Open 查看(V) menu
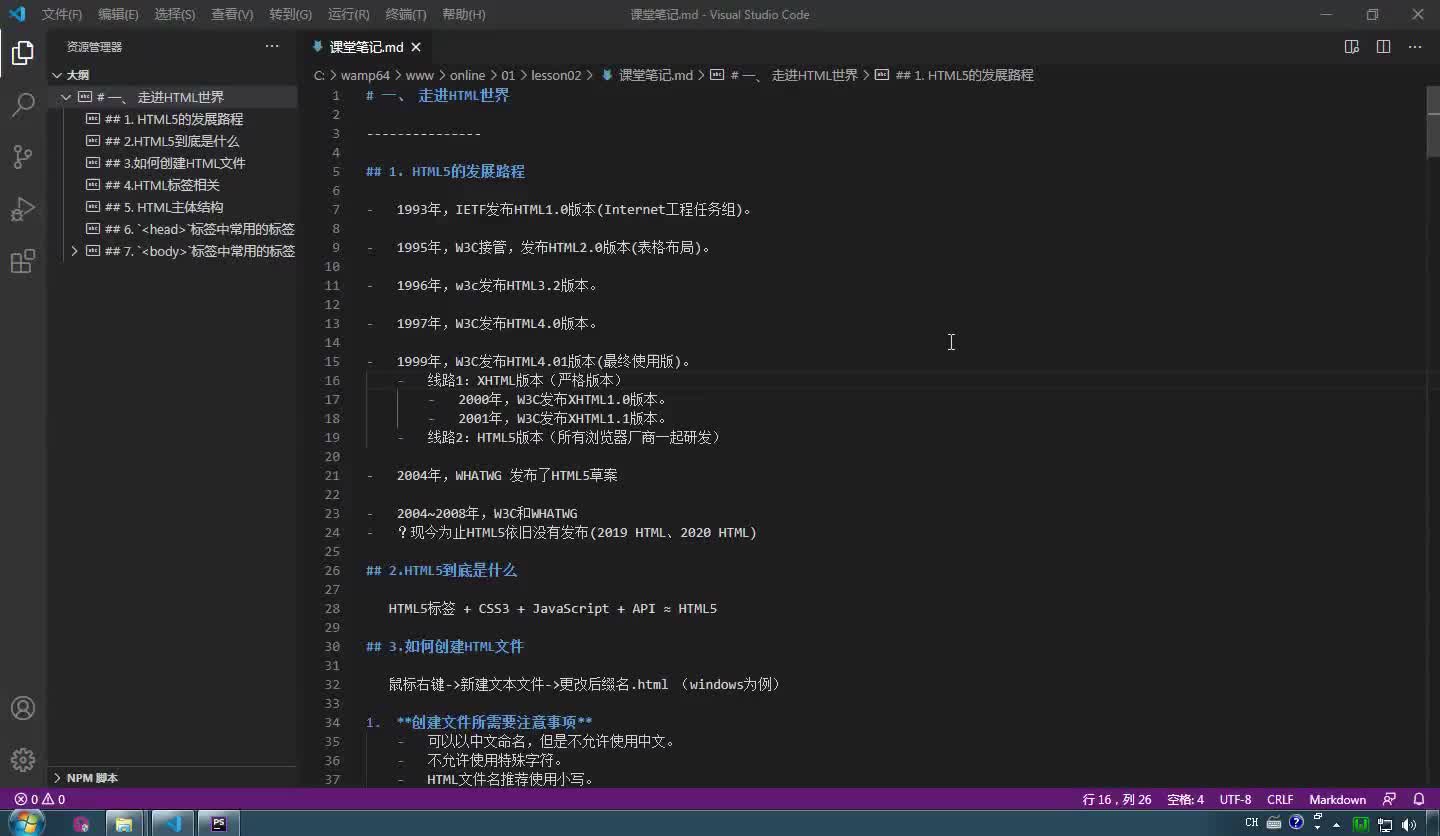 point(232,14)
